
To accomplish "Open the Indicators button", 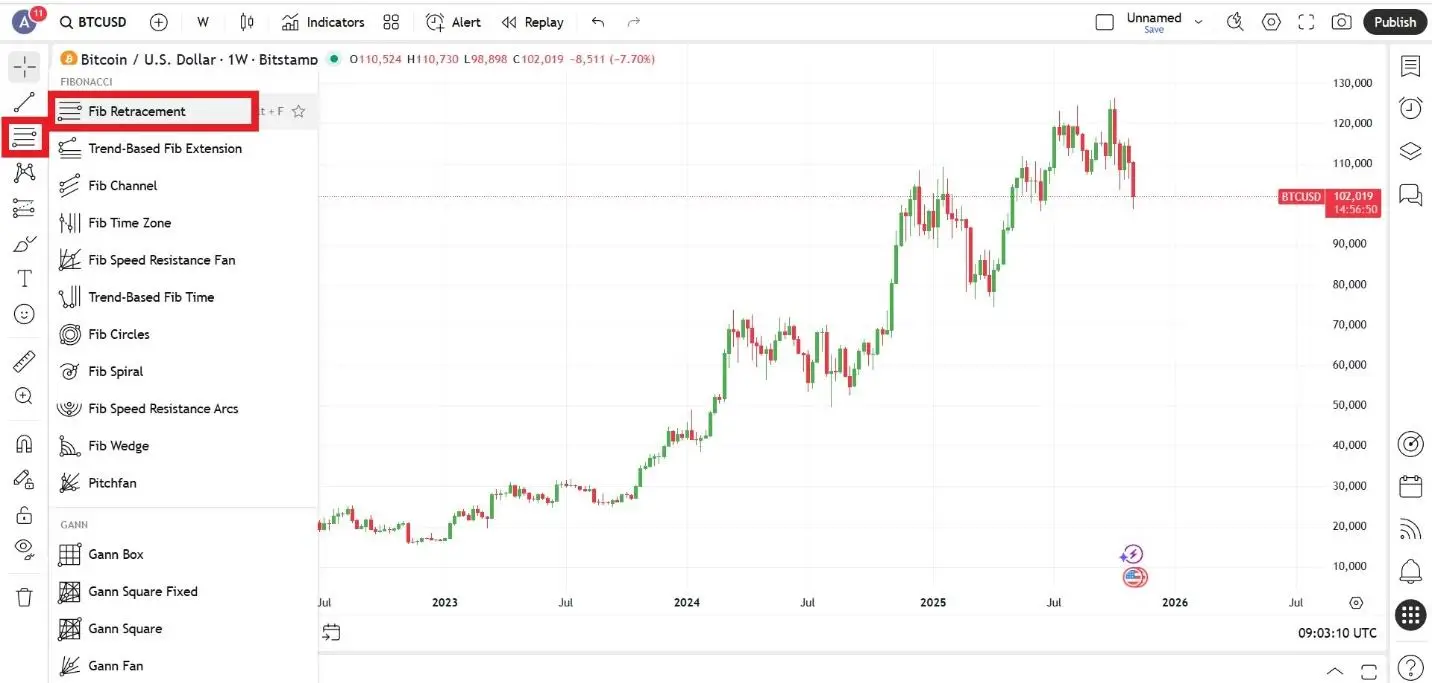I will [323, 22].
